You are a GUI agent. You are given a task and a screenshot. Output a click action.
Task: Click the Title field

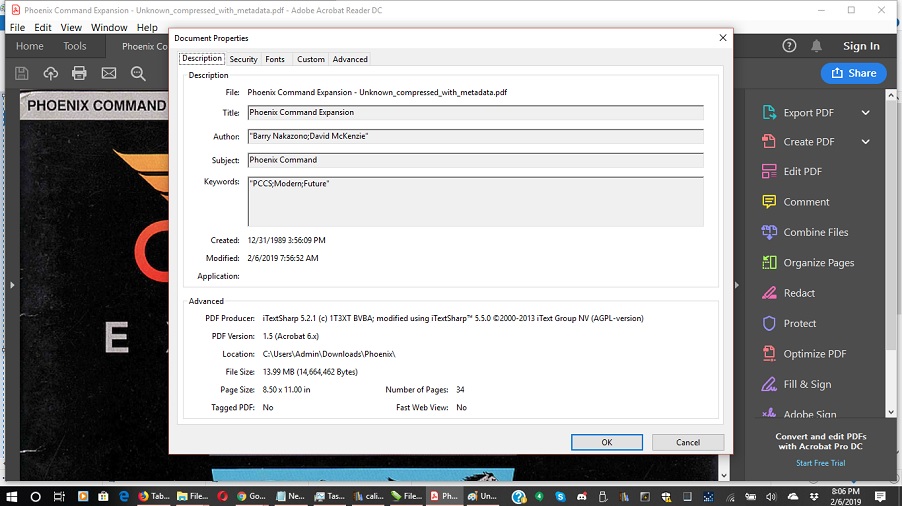tap(475, 113)
